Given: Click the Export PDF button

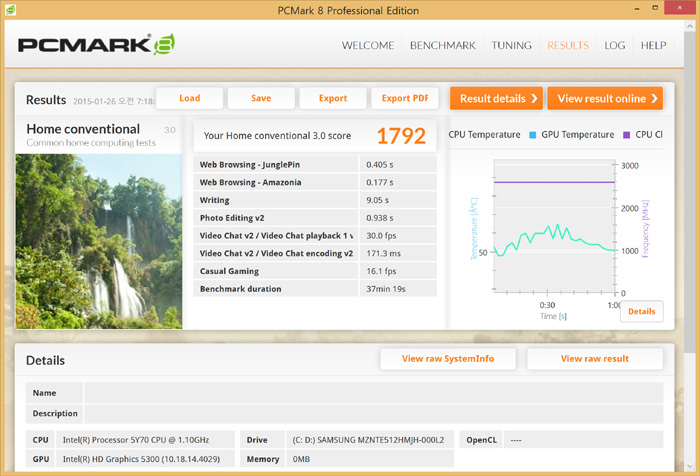Looking at the screenshot, I should (405, 98).
